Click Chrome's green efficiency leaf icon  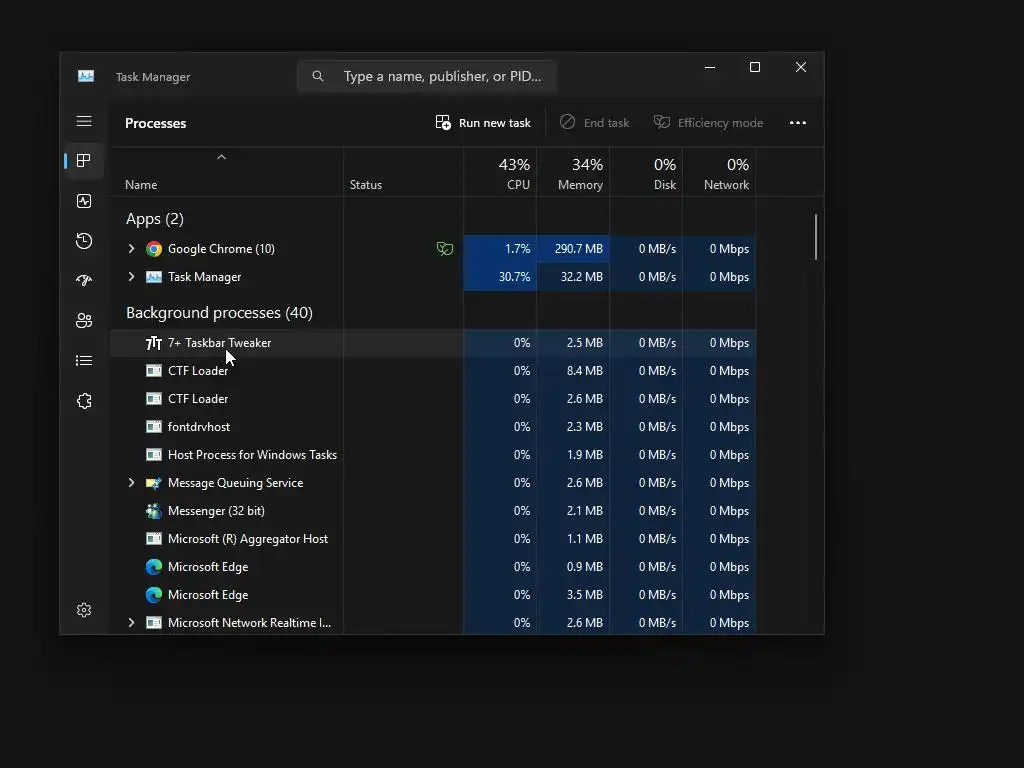445,249
